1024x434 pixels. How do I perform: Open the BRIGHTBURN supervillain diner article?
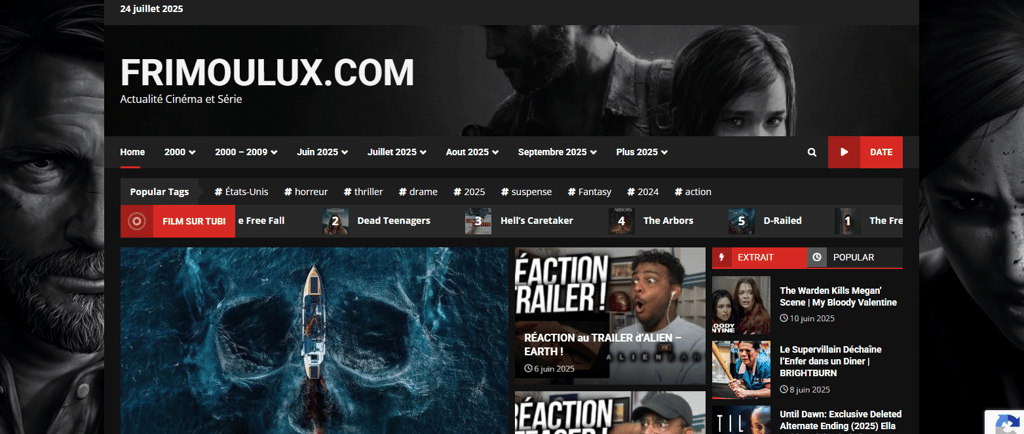pos(831,361)
